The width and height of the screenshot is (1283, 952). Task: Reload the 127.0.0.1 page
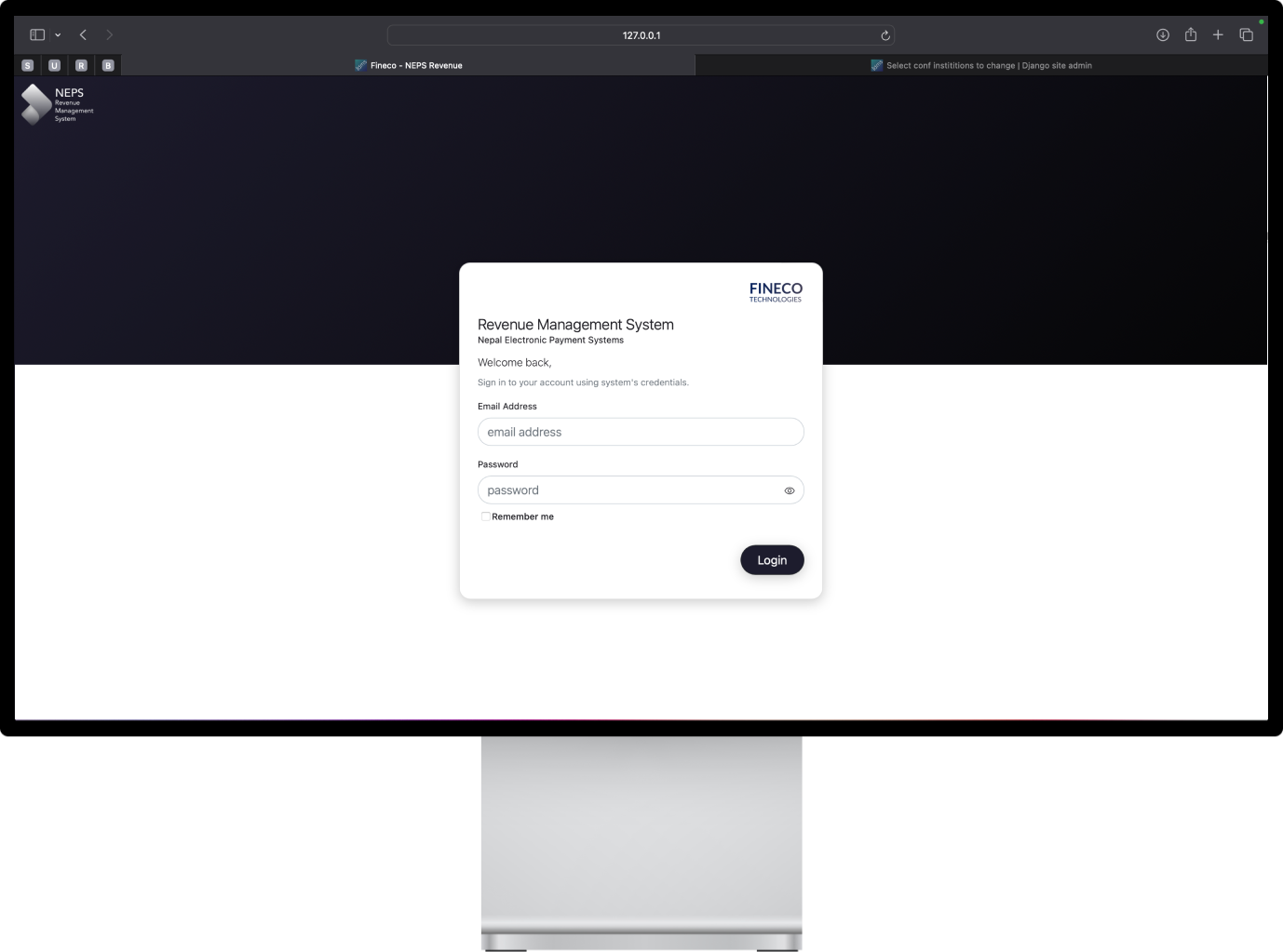[x=883, y=34]
